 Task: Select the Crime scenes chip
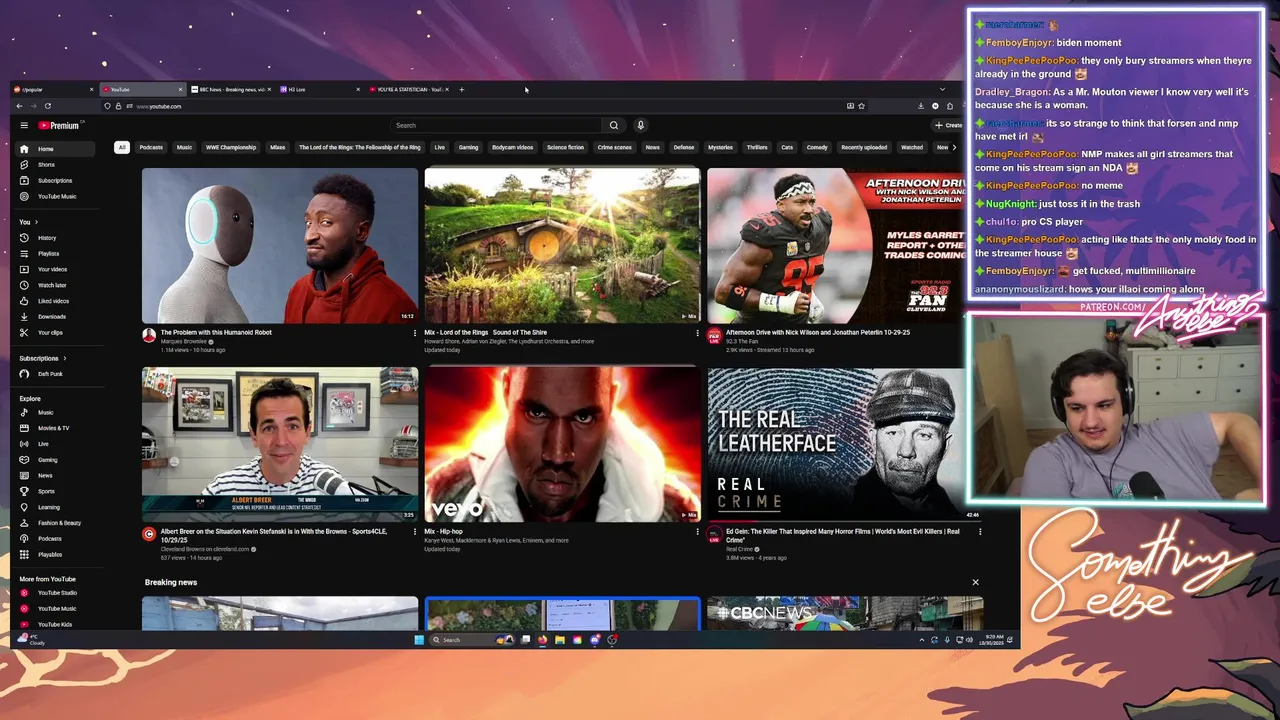coord(614,147)
